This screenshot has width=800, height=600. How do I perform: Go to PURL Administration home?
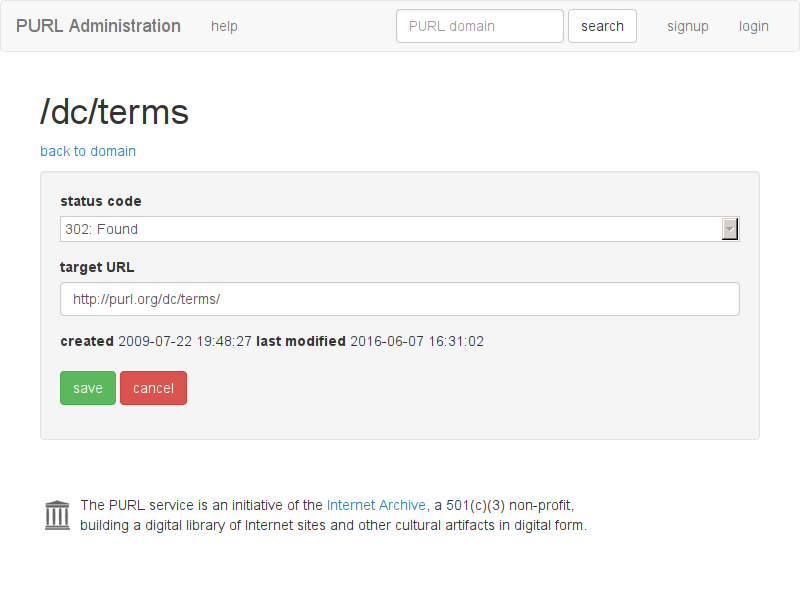click(98, 26)
